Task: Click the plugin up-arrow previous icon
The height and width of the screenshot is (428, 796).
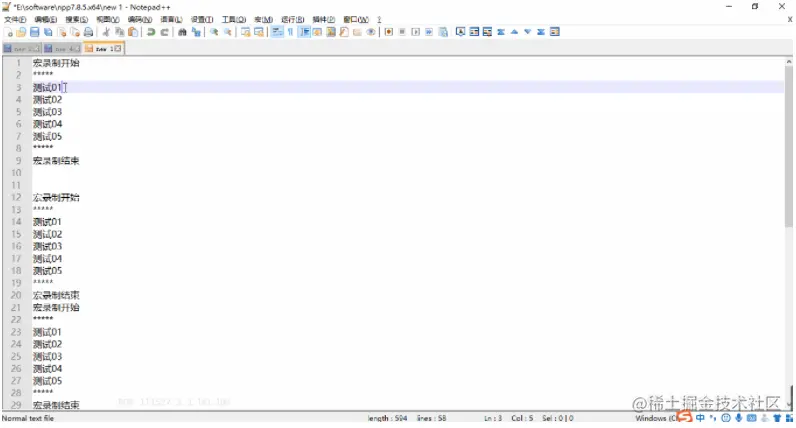Action: point(514,32)
